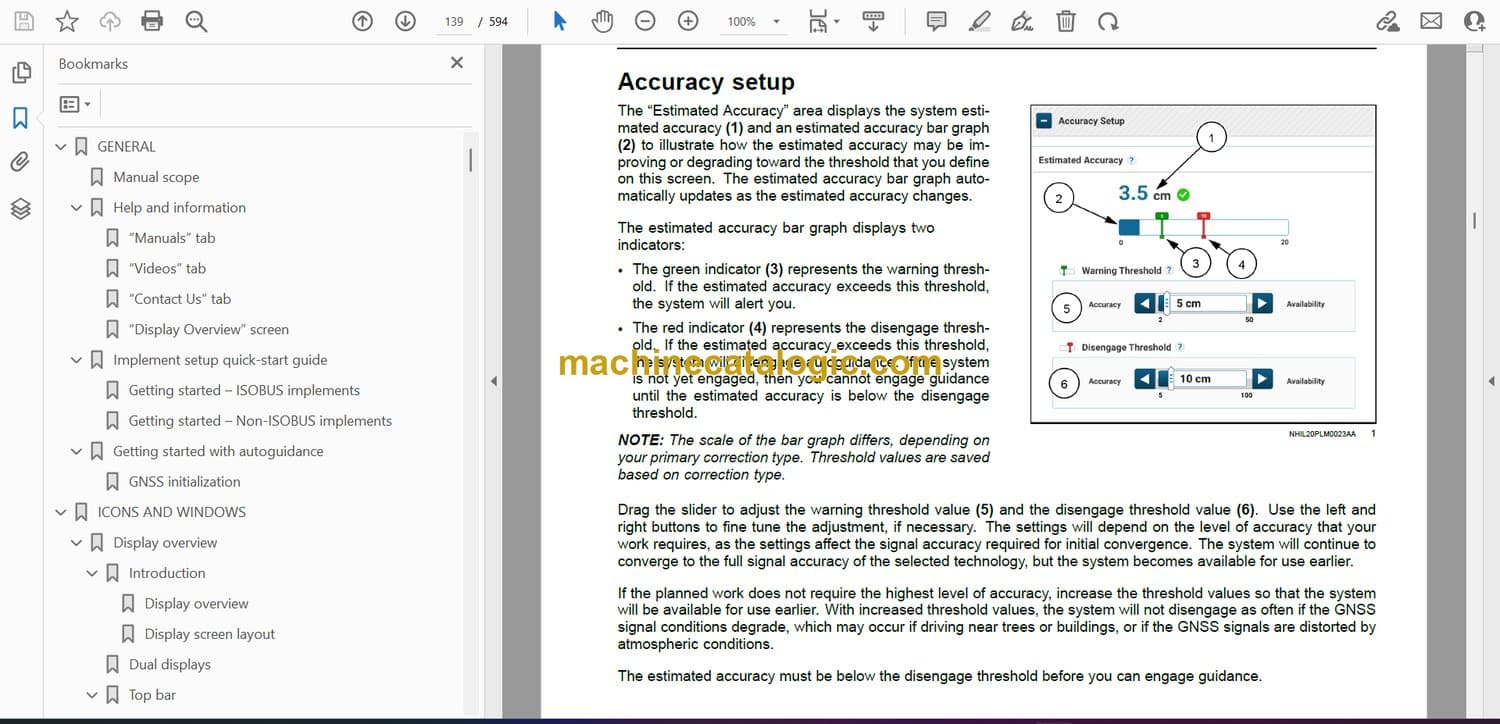The height and width of the screenshot is (724, 1500).
Task: Jump to the "Manuals" tab bookmark
Action: tap(172, 238)
